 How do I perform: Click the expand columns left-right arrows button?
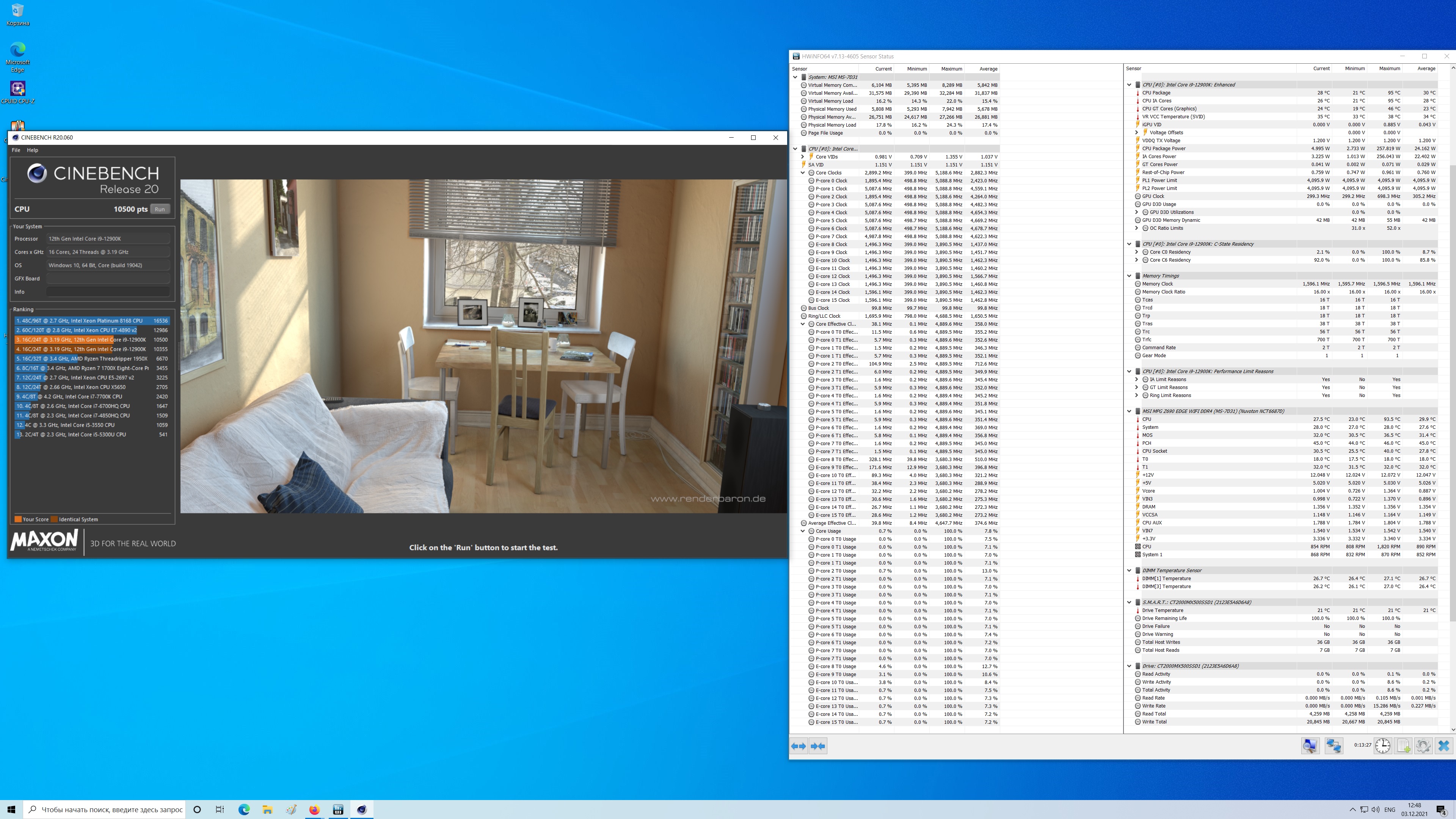799,746
